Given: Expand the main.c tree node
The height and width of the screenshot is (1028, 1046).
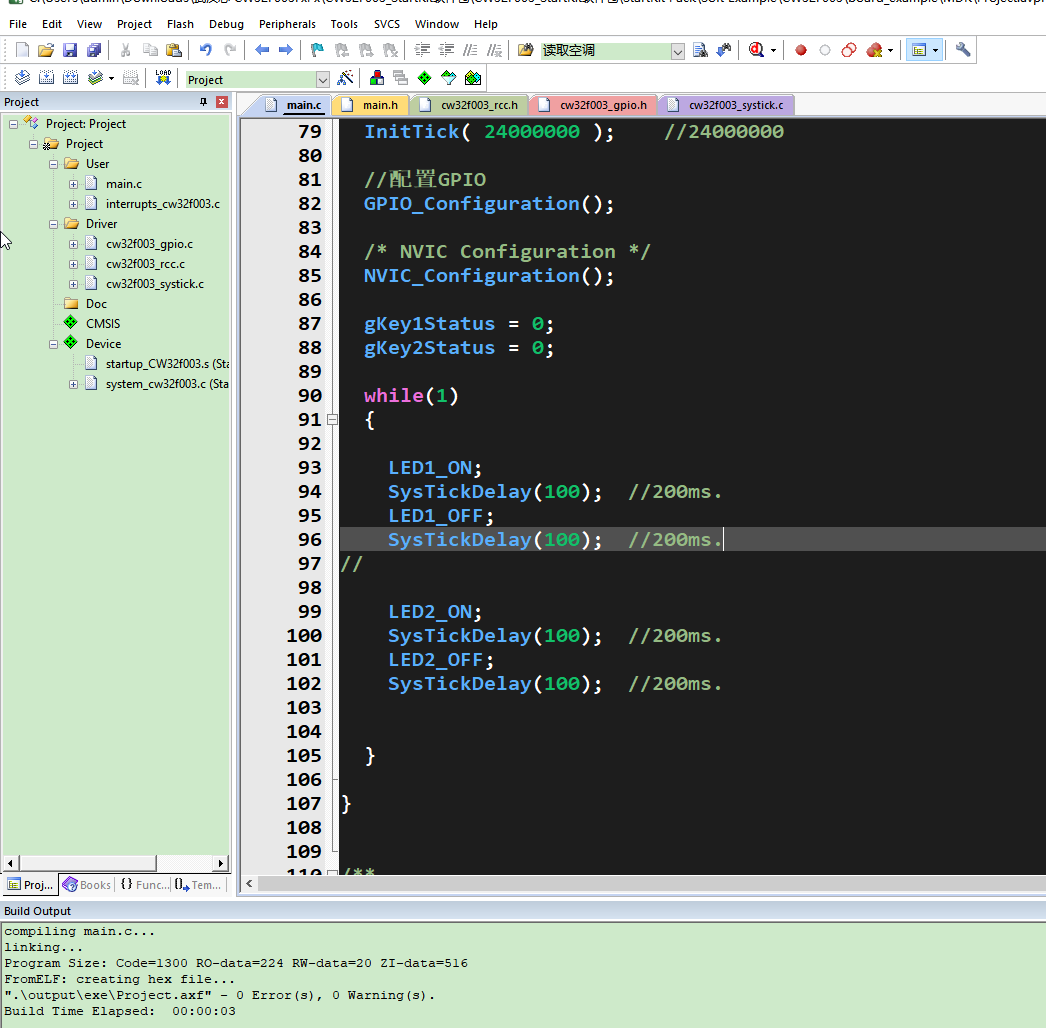Looking at the screenshot, I should click(x=73, y=184).
